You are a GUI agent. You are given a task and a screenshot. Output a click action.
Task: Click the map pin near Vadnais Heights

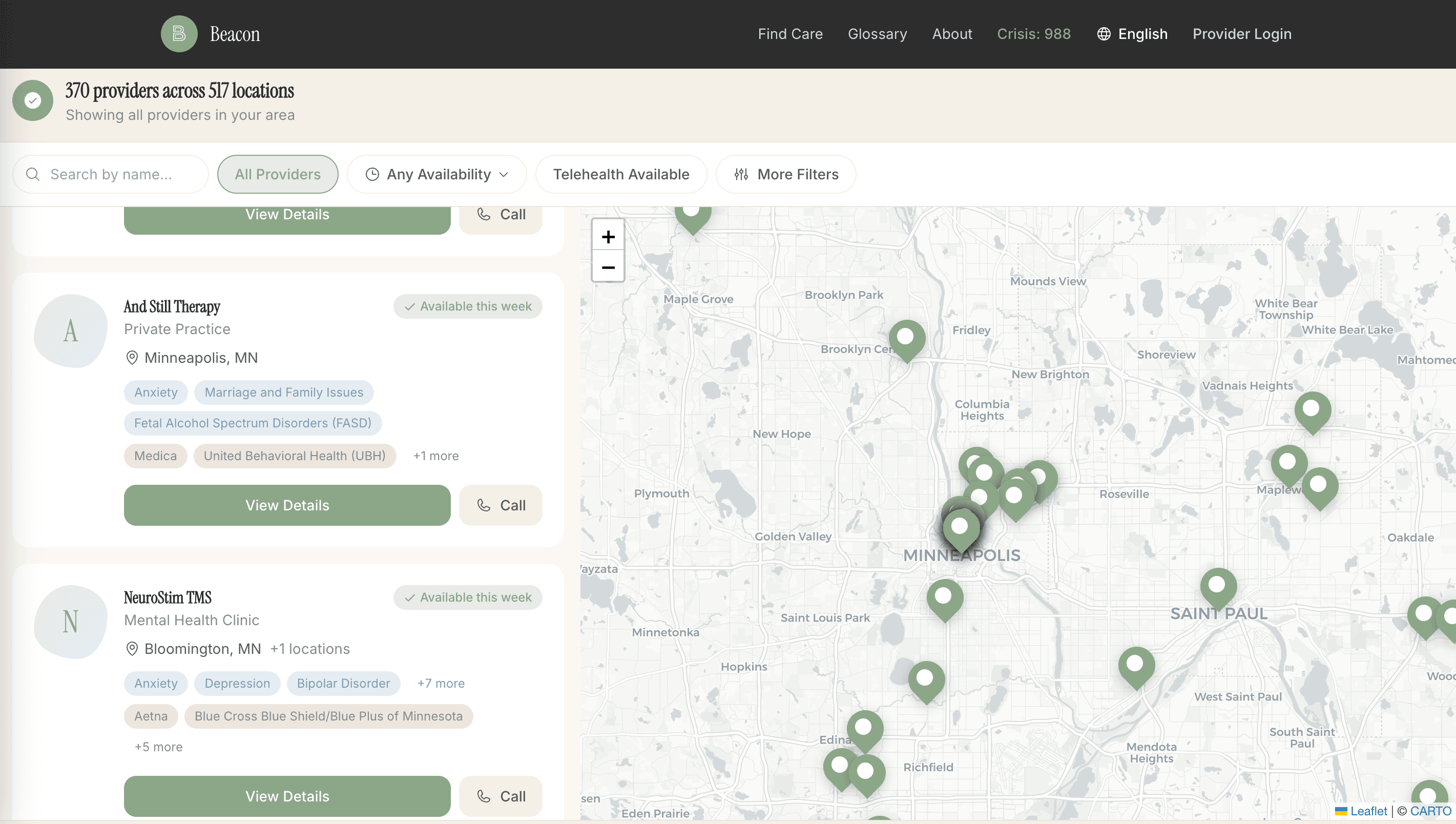[x=1313, y=411]
